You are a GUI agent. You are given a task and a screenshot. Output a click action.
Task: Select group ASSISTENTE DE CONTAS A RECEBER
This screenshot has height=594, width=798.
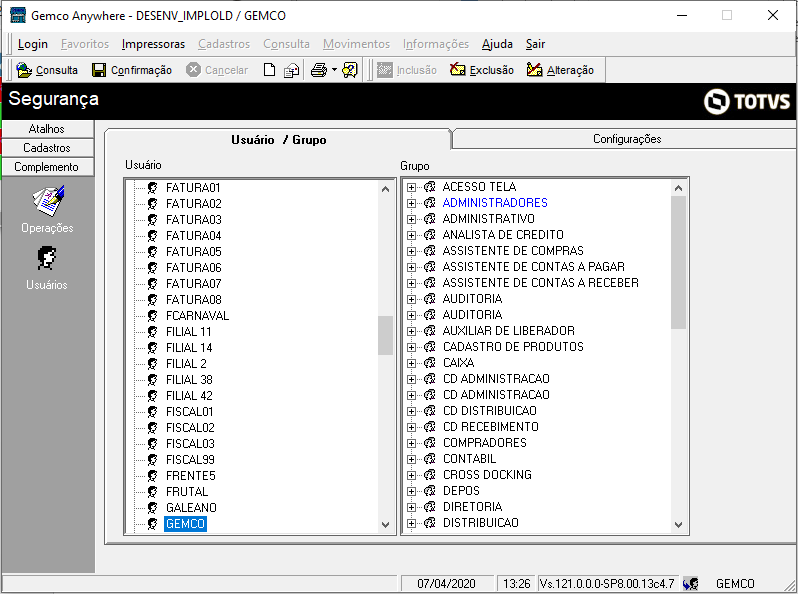(540, 282)
